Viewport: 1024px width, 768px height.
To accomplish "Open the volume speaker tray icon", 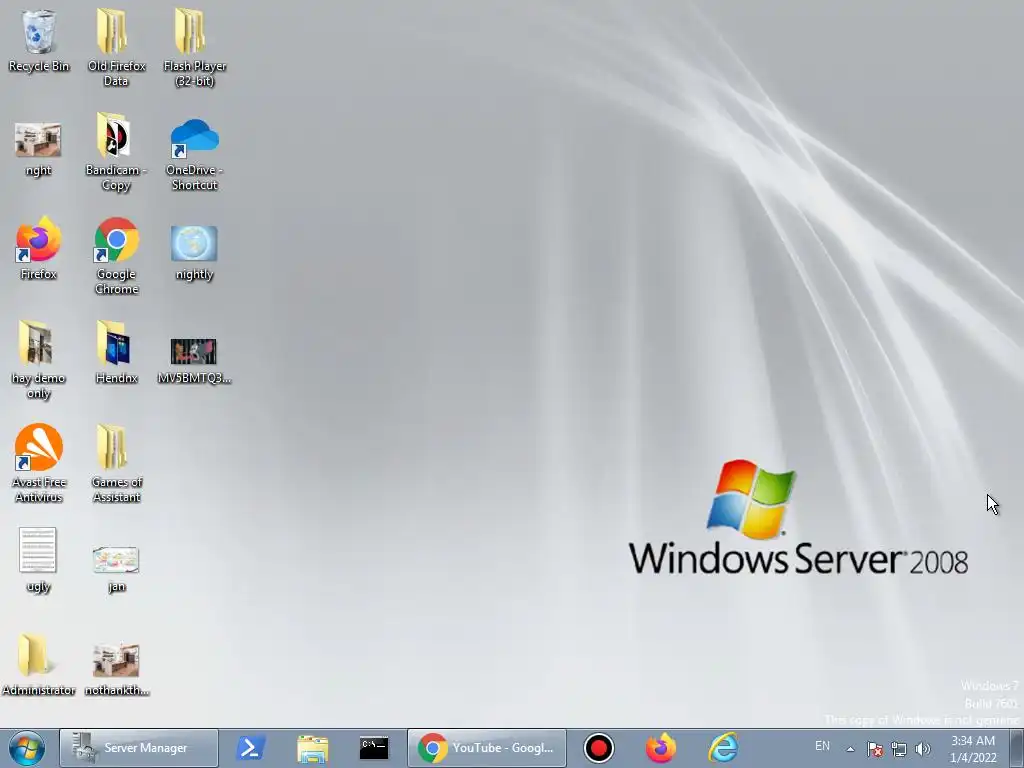I will tap(923, 749).
